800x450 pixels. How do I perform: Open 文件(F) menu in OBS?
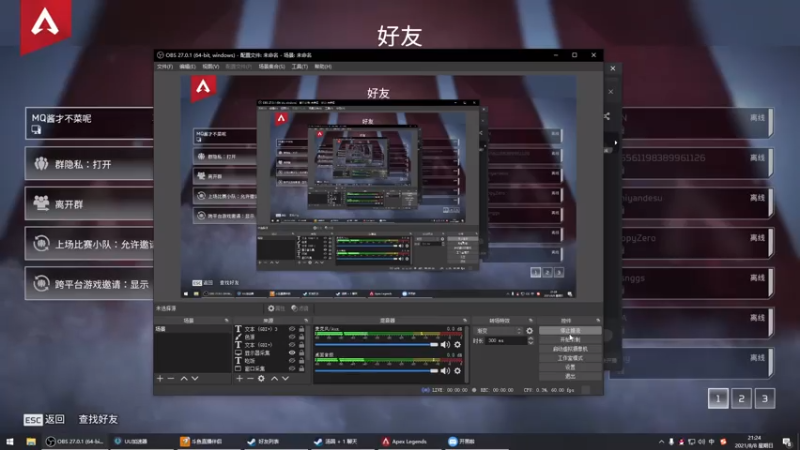coord(165,67)
